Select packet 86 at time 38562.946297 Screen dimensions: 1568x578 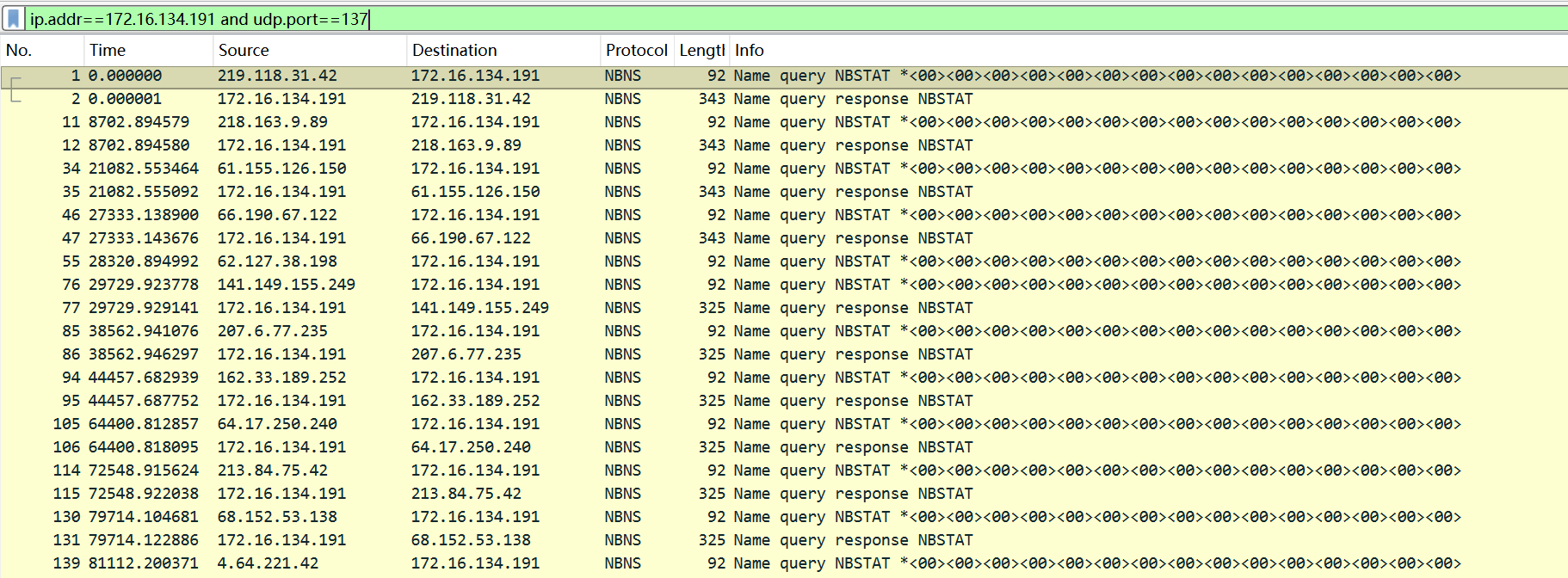784,354
